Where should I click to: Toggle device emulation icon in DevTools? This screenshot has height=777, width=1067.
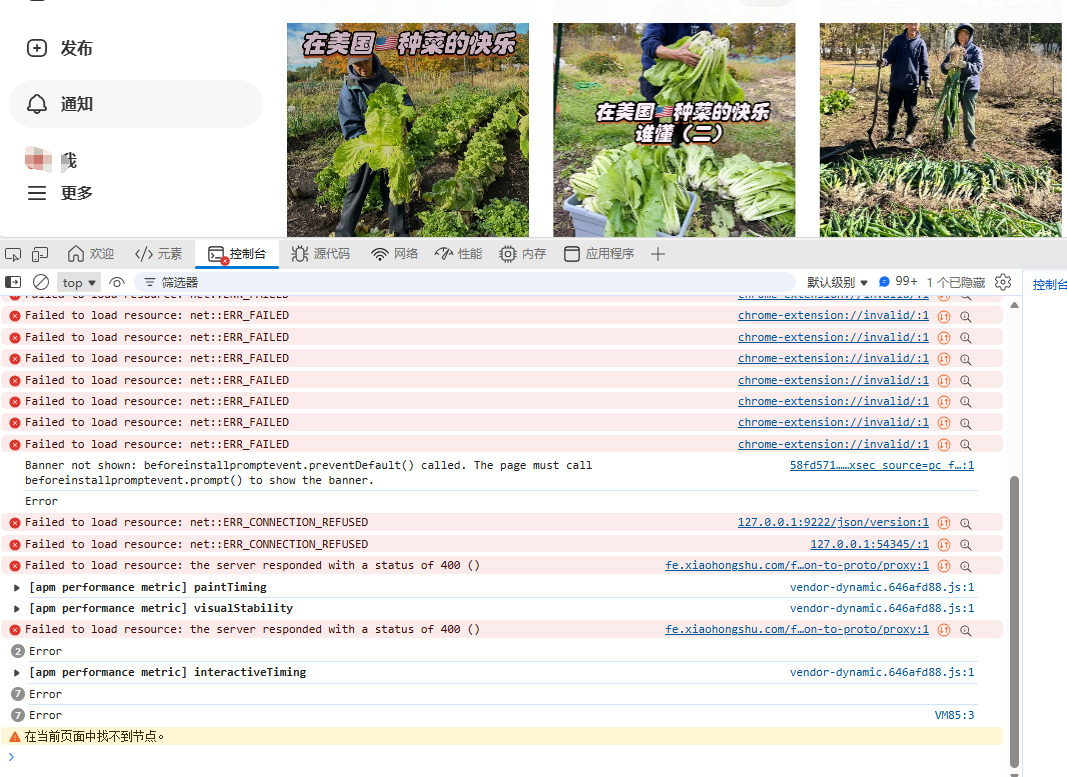(x=40, y=254)
